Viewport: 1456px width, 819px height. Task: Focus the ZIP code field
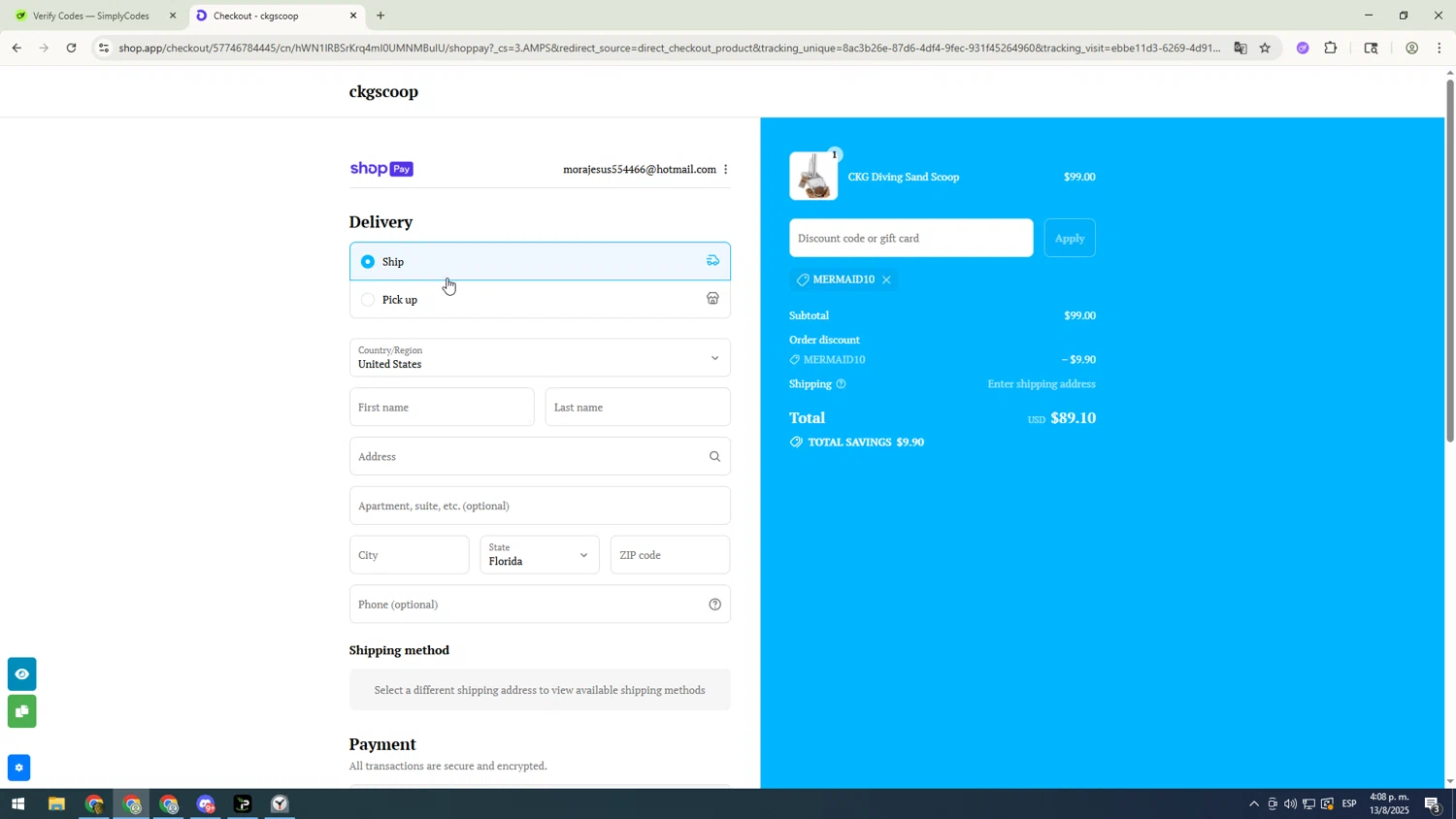(671, 555)
